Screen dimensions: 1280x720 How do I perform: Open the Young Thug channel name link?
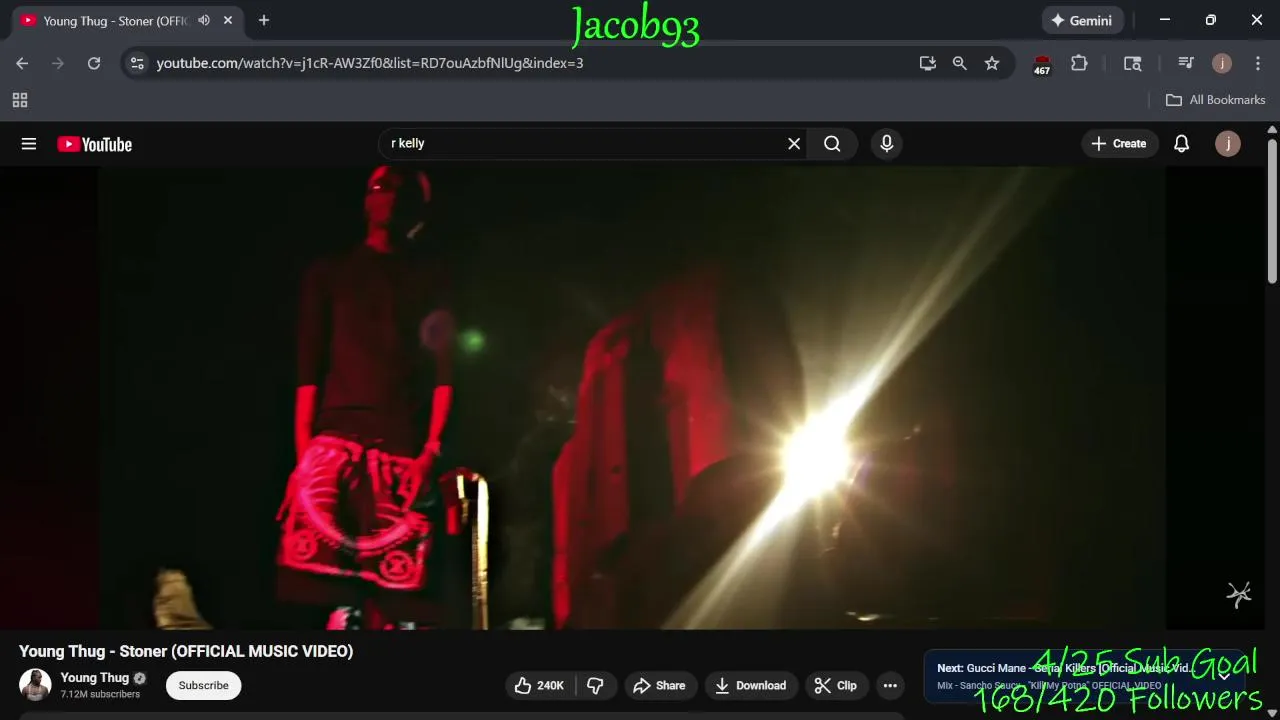95,678
